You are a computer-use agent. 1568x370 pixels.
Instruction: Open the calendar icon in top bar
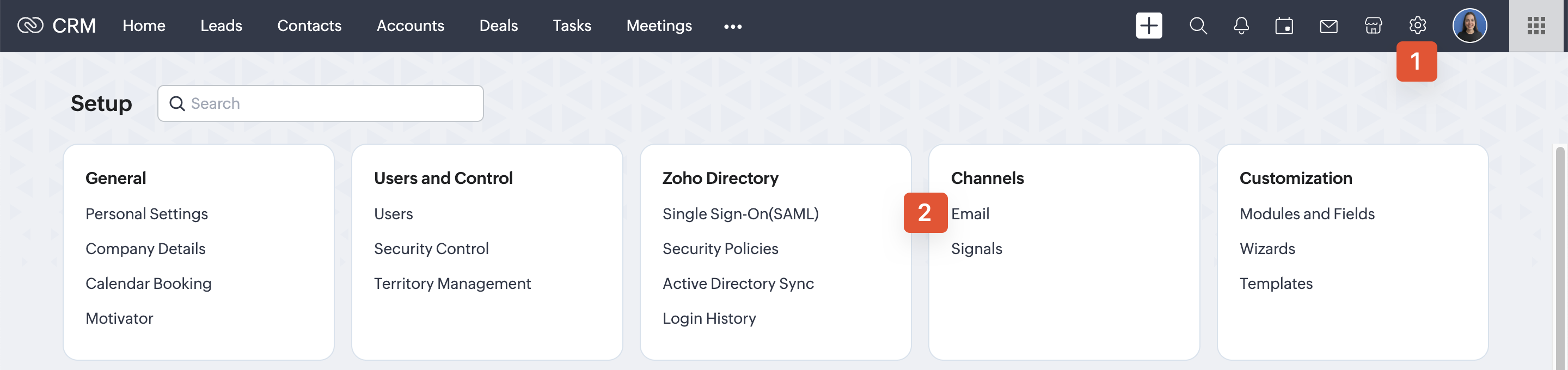[1284, 26]
